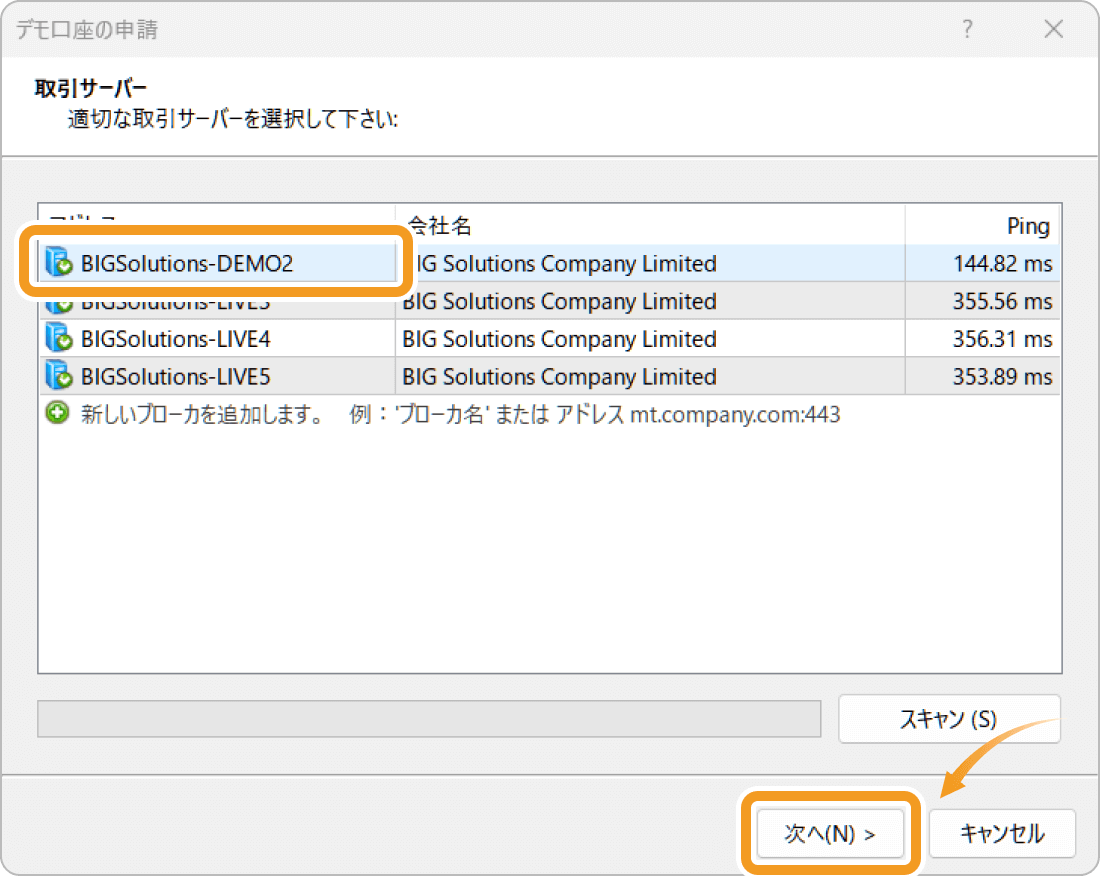Click the 144.82 ms ping value
The width and height of the screenshot is (1100, 882).
click(1002, 264)
